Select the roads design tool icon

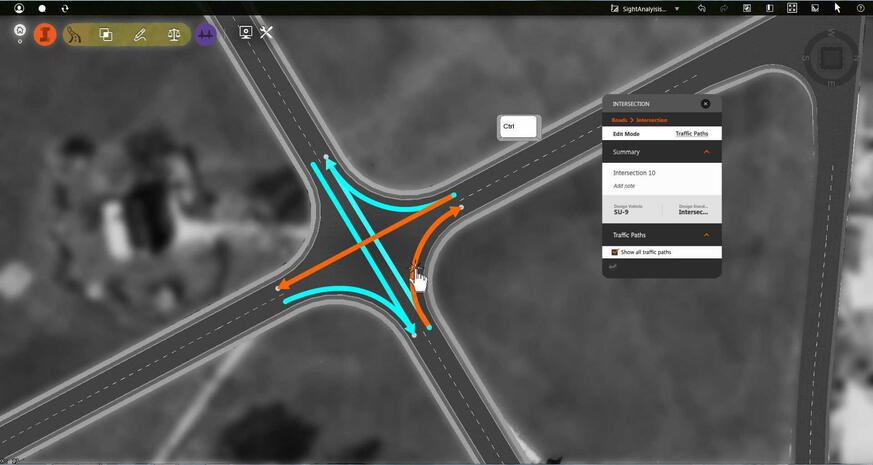[x=76, y=34]
